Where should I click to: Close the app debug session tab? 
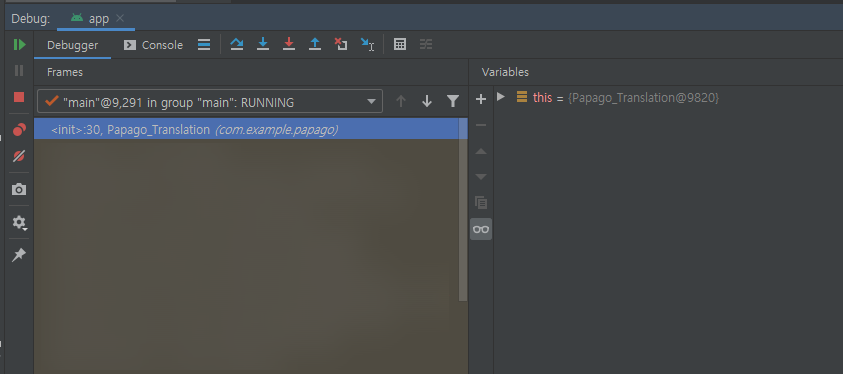[x=120, y=18]
